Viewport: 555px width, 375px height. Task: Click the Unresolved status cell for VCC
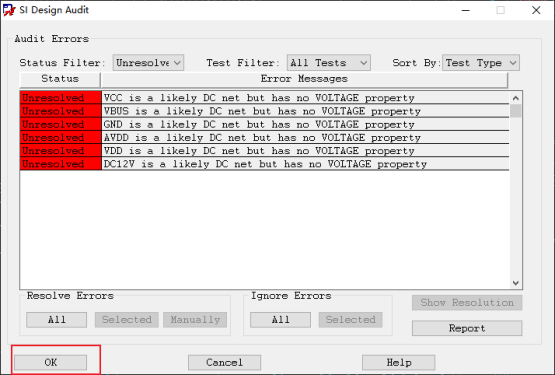[x=61, y=98]
